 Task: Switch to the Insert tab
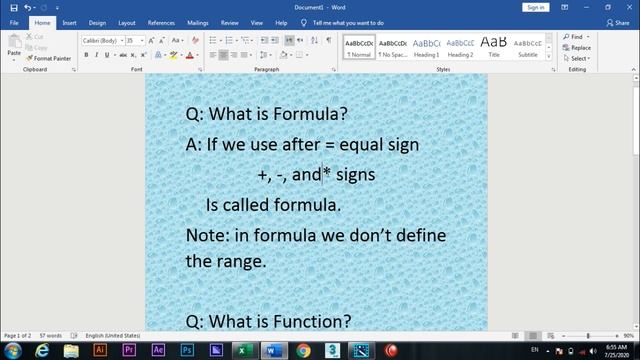(x=69, y=23)
